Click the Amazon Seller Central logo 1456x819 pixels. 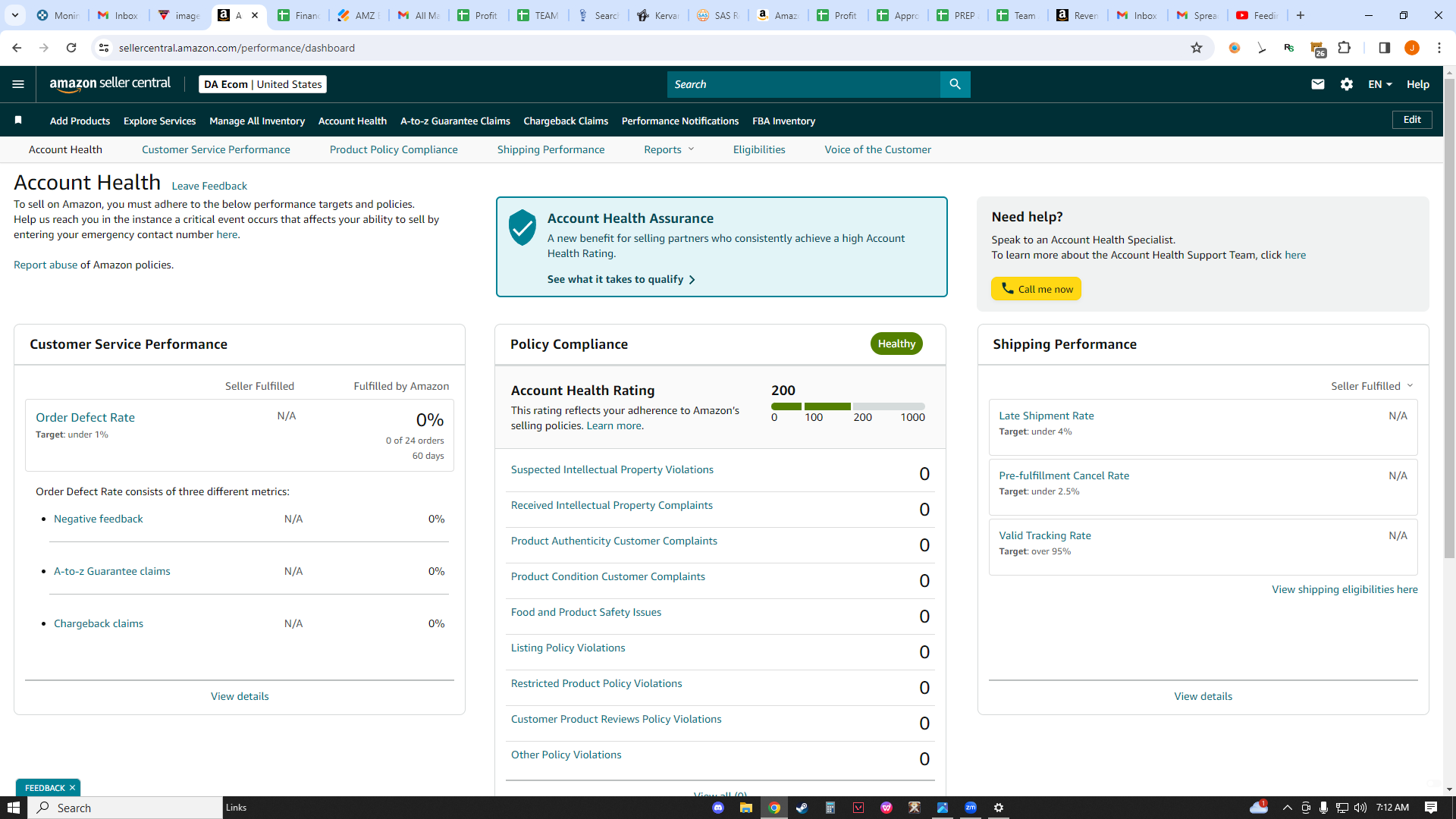pyautogui.click(x=110, y=84)
